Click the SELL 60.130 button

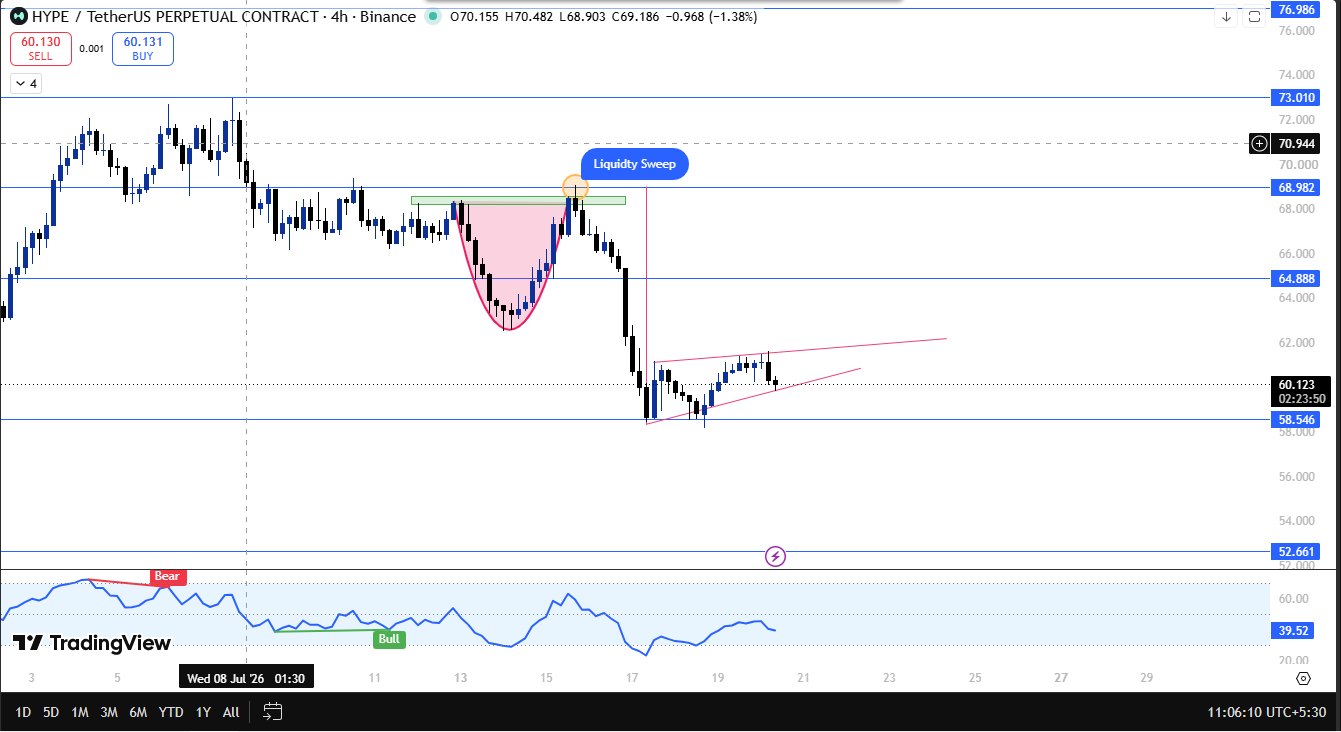tap(41, 49)
